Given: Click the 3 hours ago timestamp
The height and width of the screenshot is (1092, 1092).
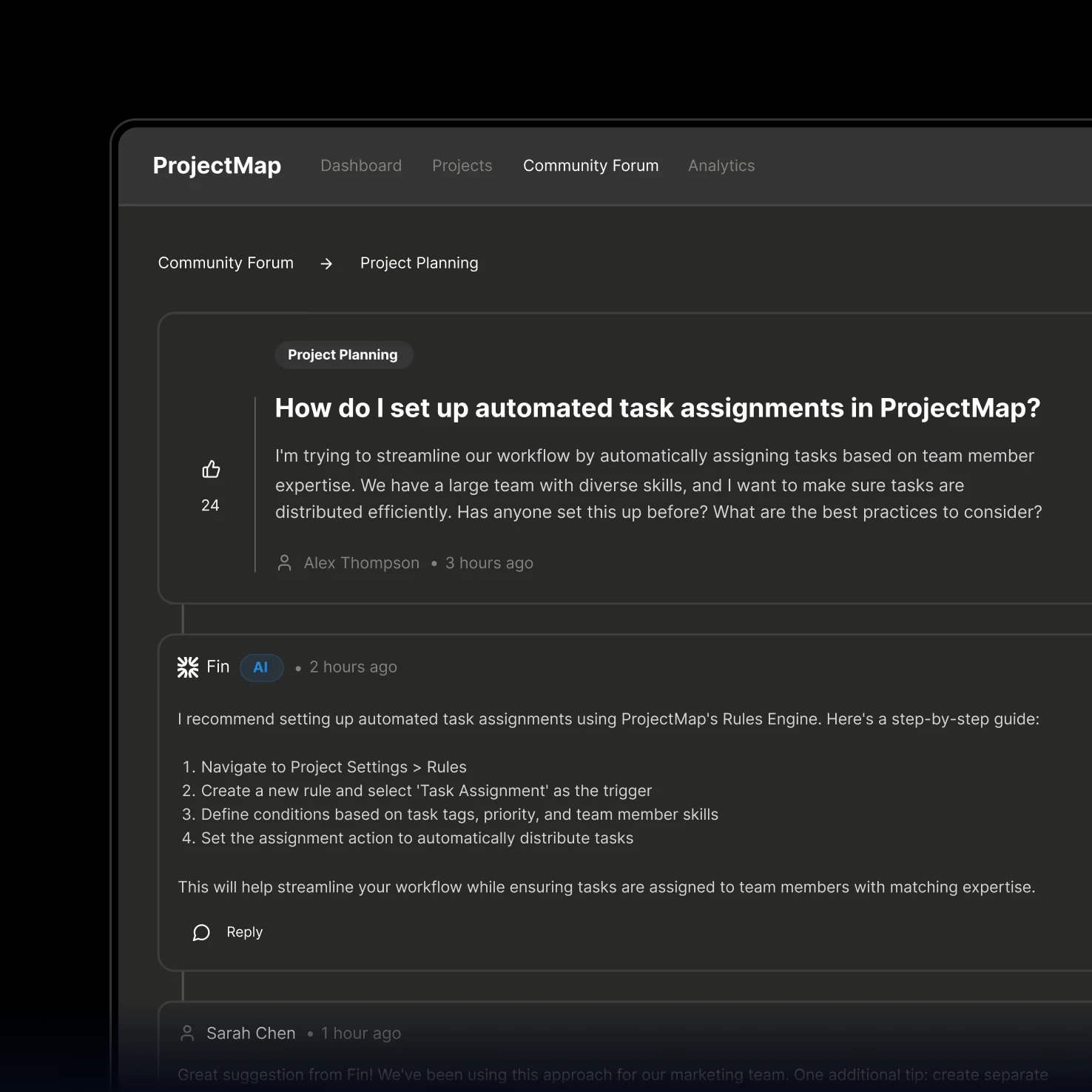Looking at the screenshot, I should (489, 563).
